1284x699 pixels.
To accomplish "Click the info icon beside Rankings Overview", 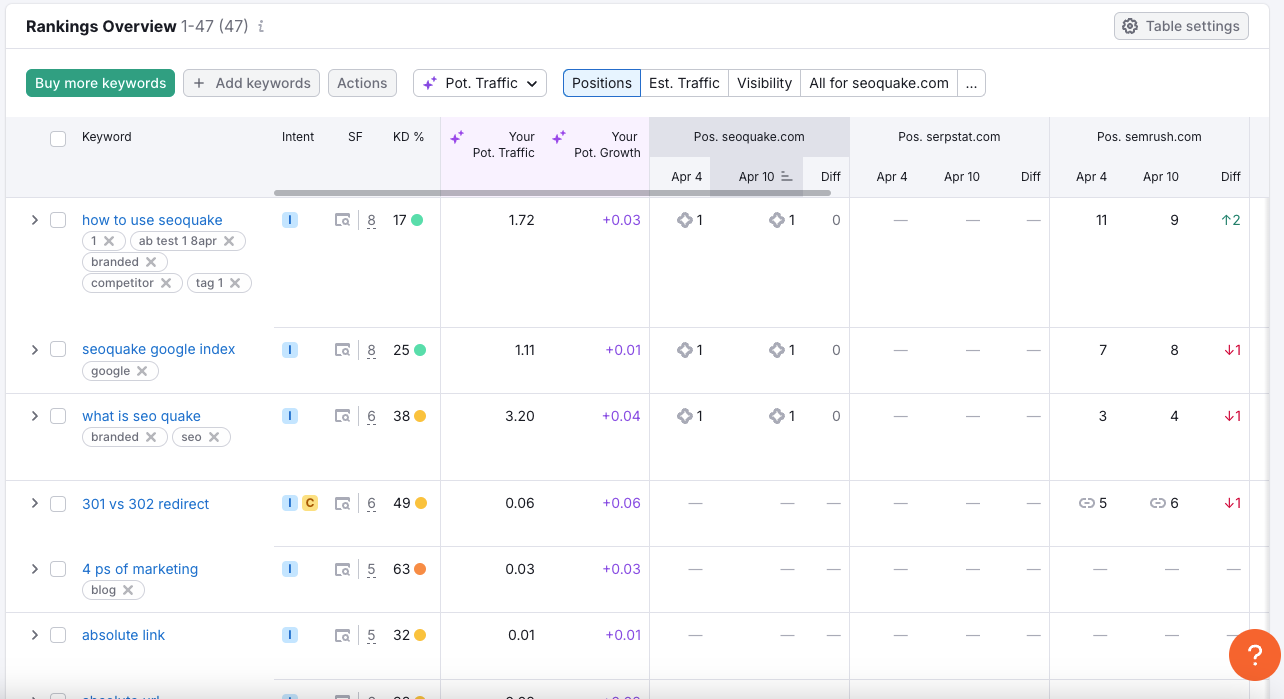I will [261, 27].
